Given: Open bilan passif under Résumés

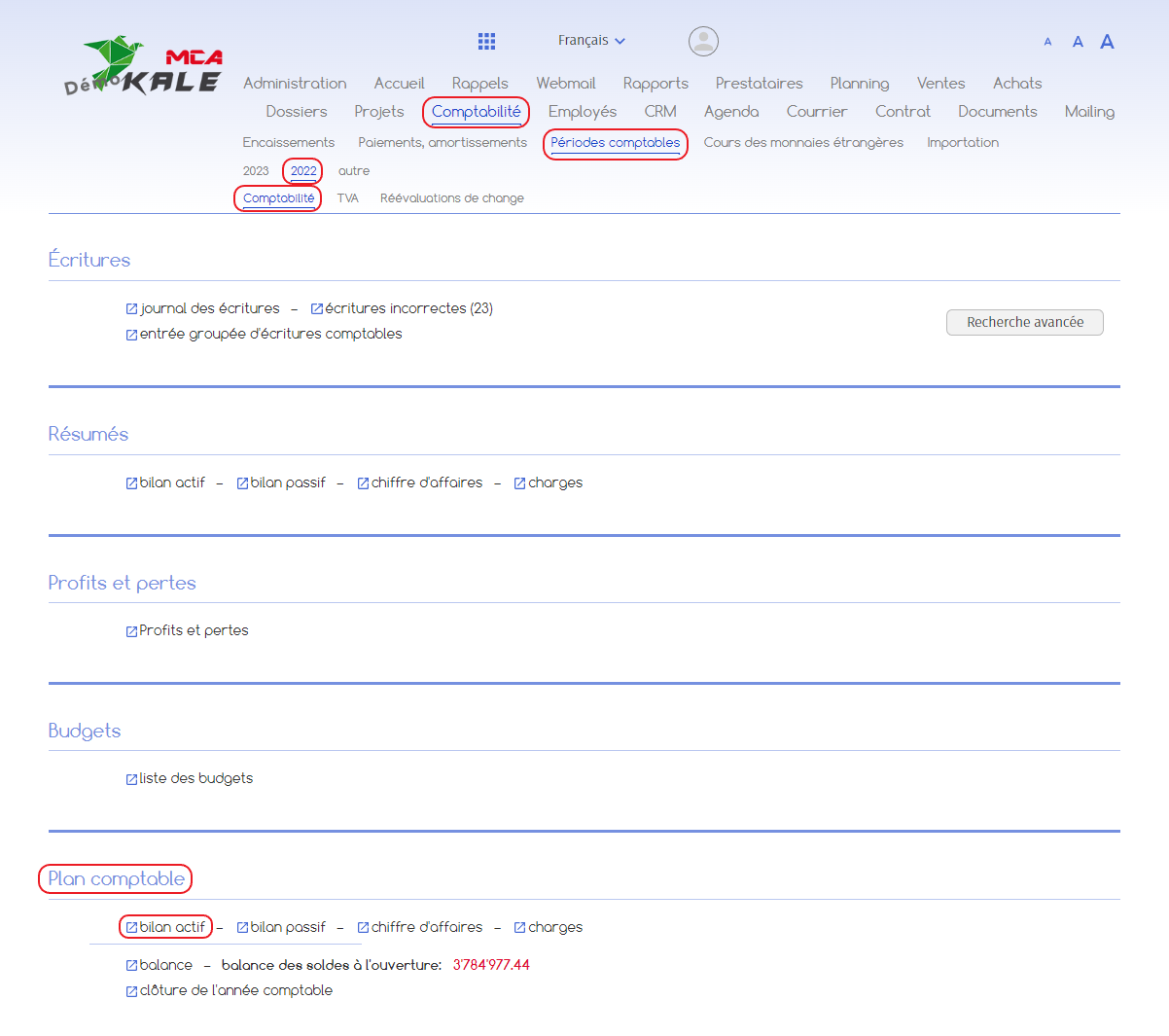Looking at the screenshot, I should pos(288,482).
